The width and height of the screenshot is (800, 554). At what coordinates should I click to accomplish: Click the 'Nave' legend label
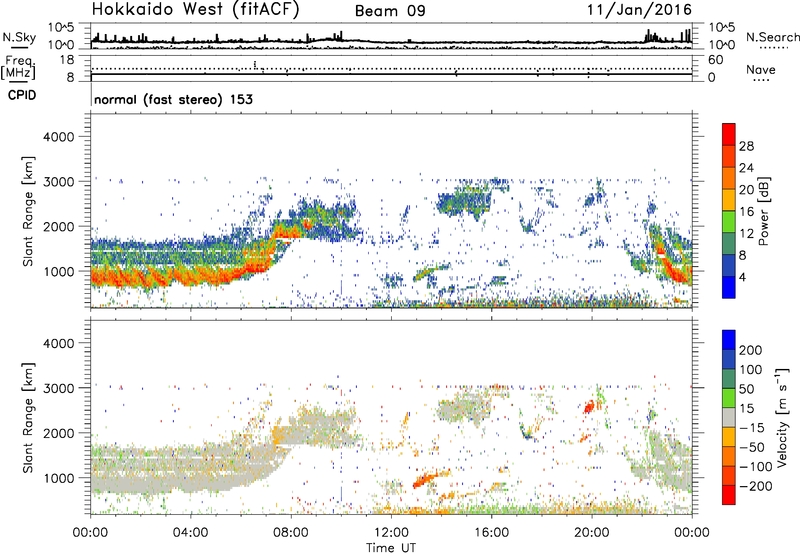[x=760, y=69]
